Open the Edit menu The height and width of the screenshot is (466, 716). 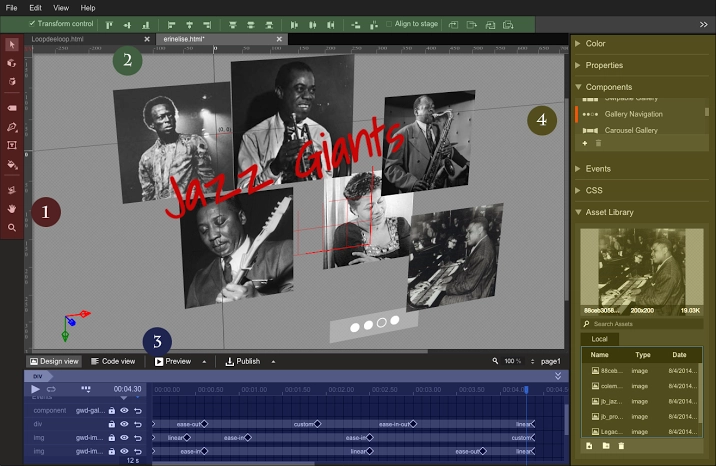pos(35,8)
